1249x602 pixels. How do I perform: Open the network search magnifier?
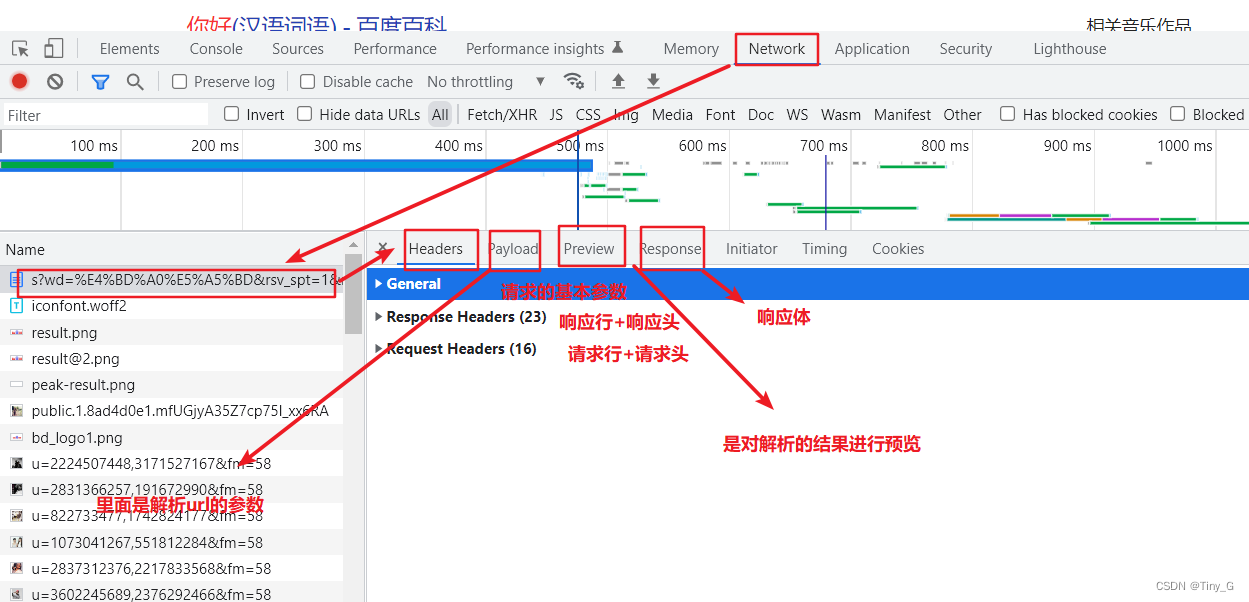135,82
